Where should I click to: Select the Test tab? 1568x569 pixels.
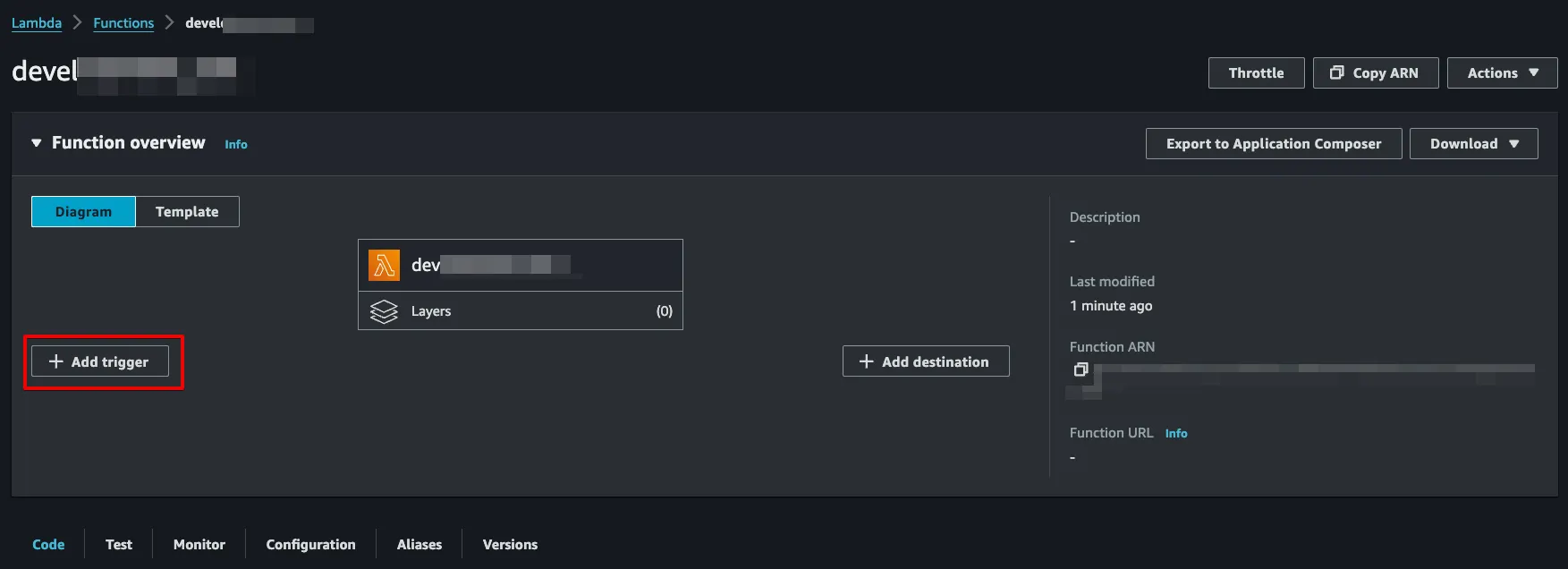click(x=119, y=544)
